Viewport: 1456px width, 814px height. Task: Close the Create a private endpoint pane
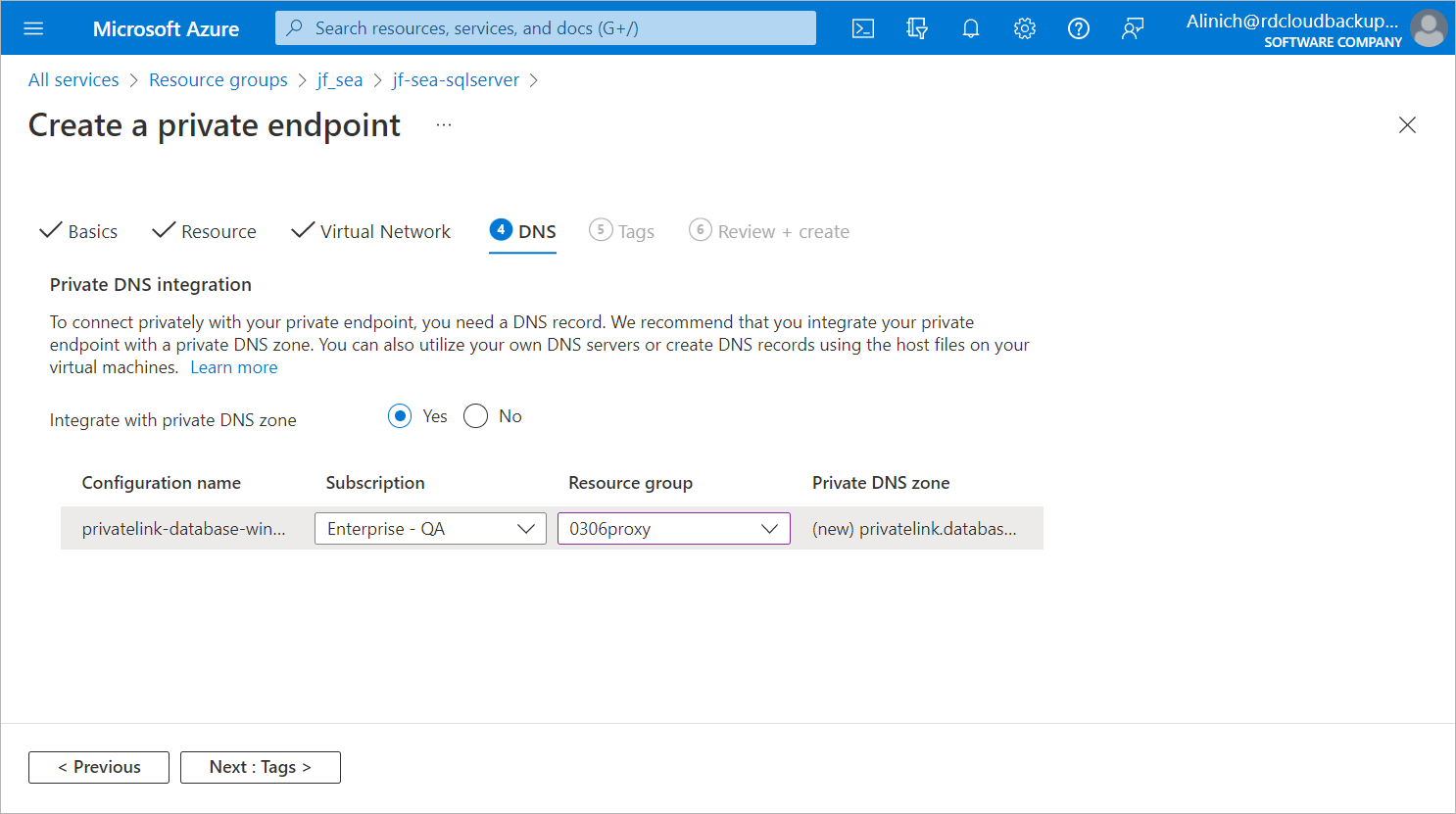point(1407,124)
